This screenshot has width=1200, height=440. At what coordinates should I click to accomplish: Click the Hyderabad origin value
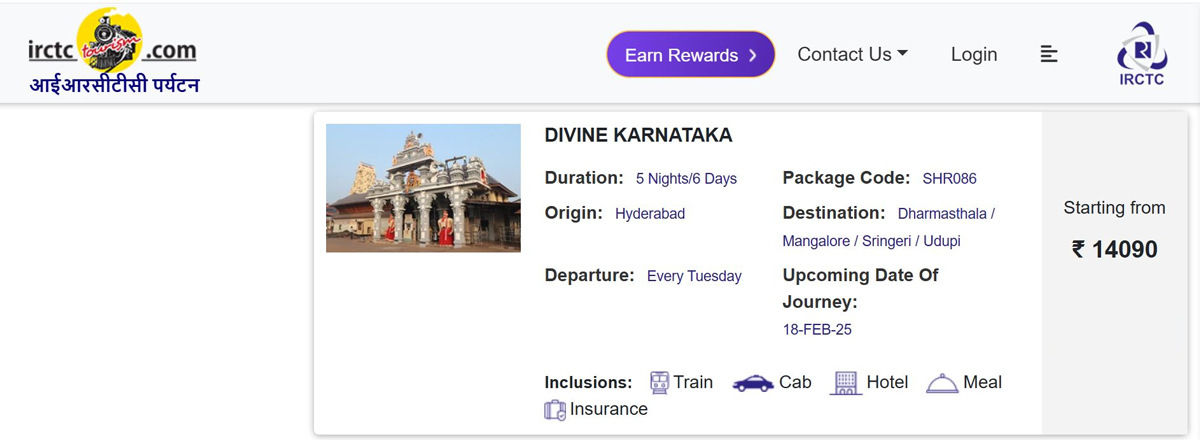[x=650, y=213]
